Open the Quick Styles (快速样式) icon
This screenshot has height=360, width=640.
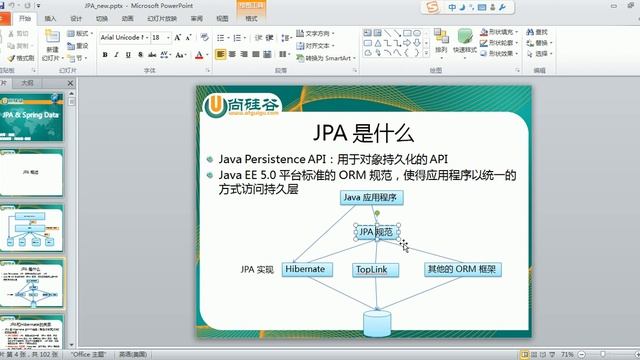point(465,36)
